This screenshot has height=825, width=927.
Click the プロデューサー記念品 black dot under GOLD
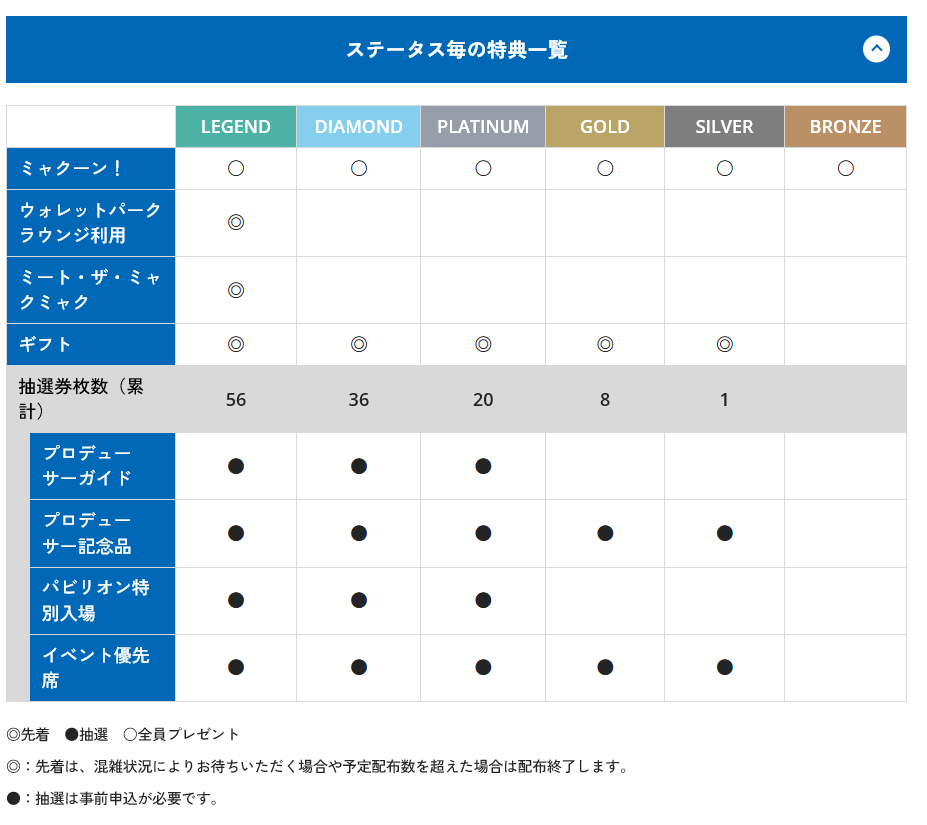tap(605, 533)
